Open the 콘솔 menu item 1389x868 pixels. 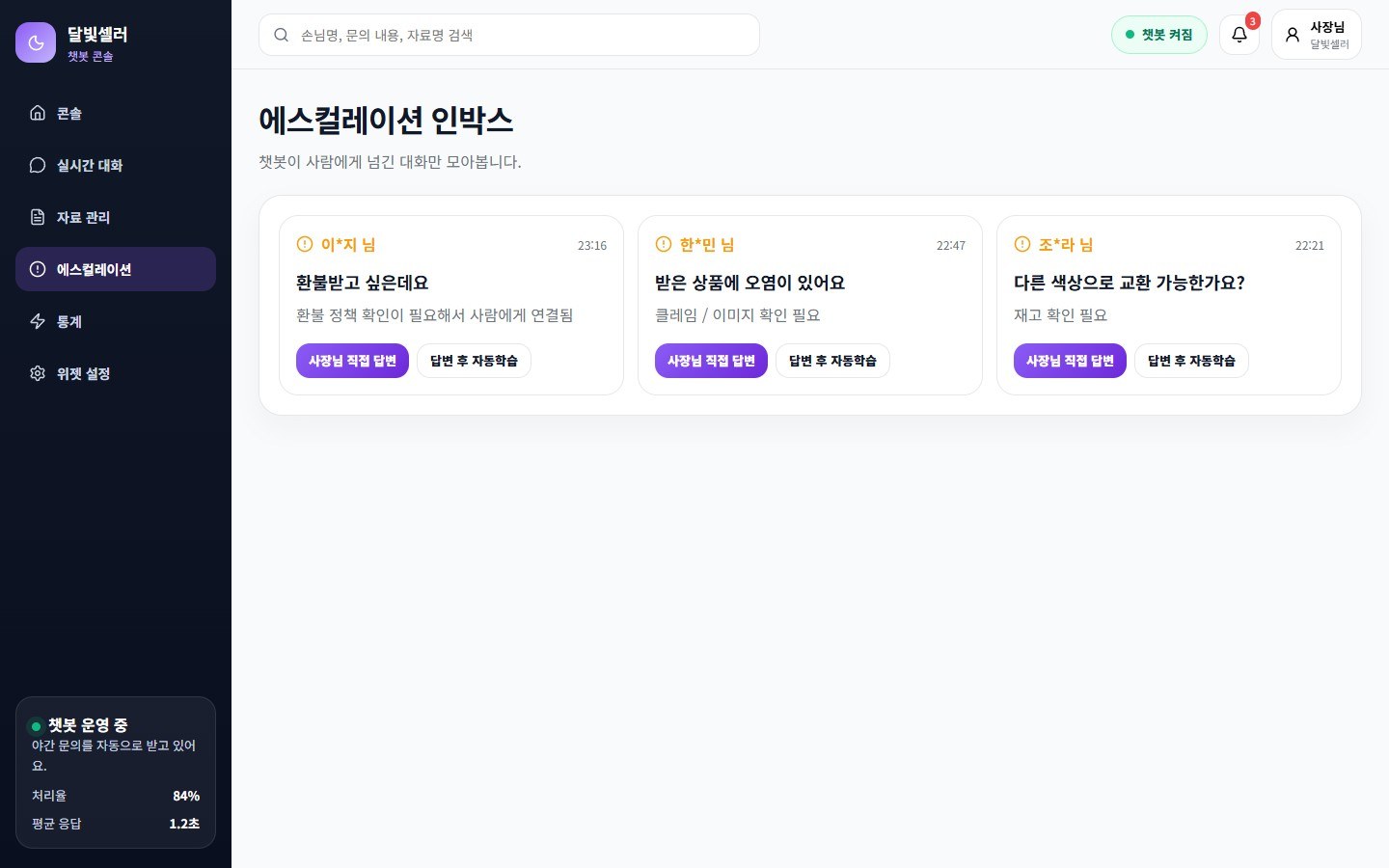coord(116,113)
